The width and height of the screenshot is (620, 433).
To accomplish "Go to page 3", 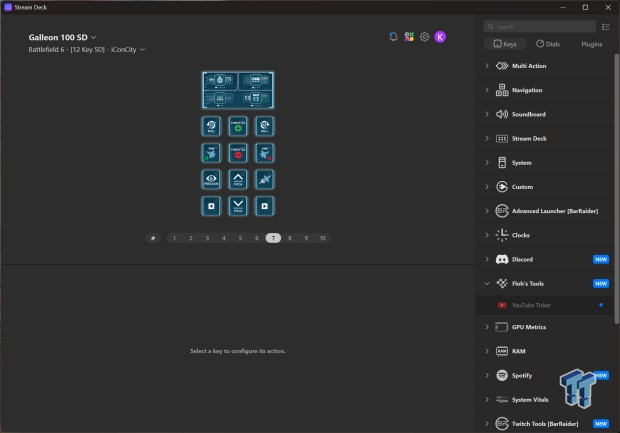I will pyautogui.click(x=207, y=238).
